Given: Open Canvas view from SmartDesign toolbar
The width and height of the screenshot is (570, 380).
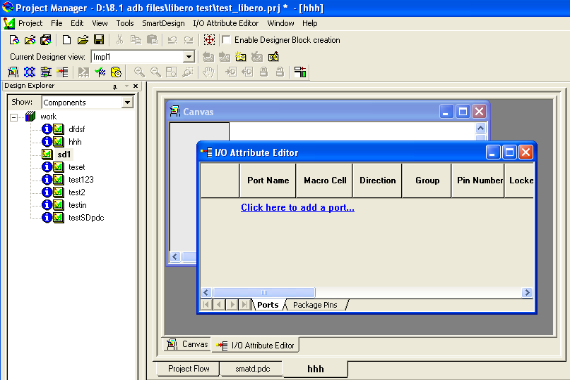Looking at the screenshot, I should point(13,72).
